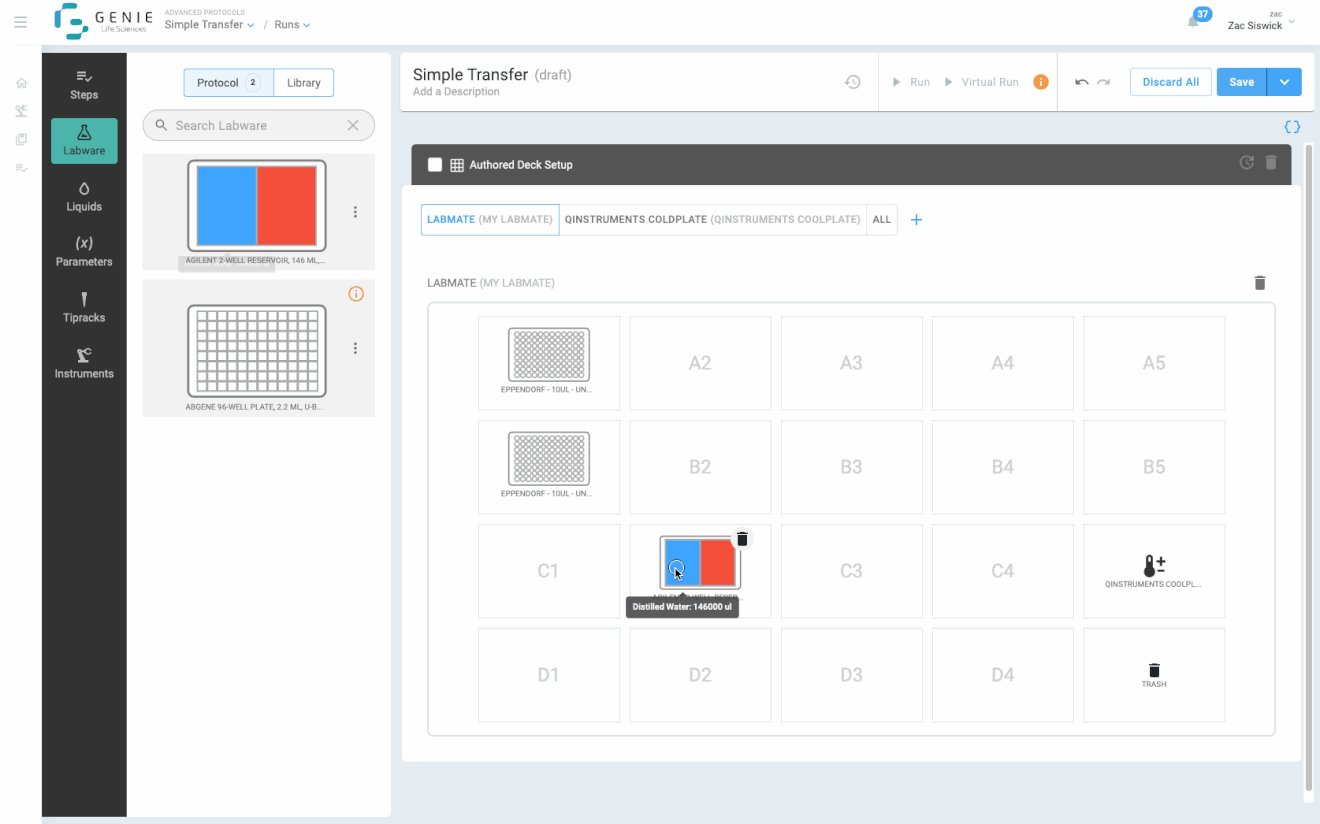Click empty deck slot A3
The width and height of the screenshot is (1320, 824).
tap(851, 363)
